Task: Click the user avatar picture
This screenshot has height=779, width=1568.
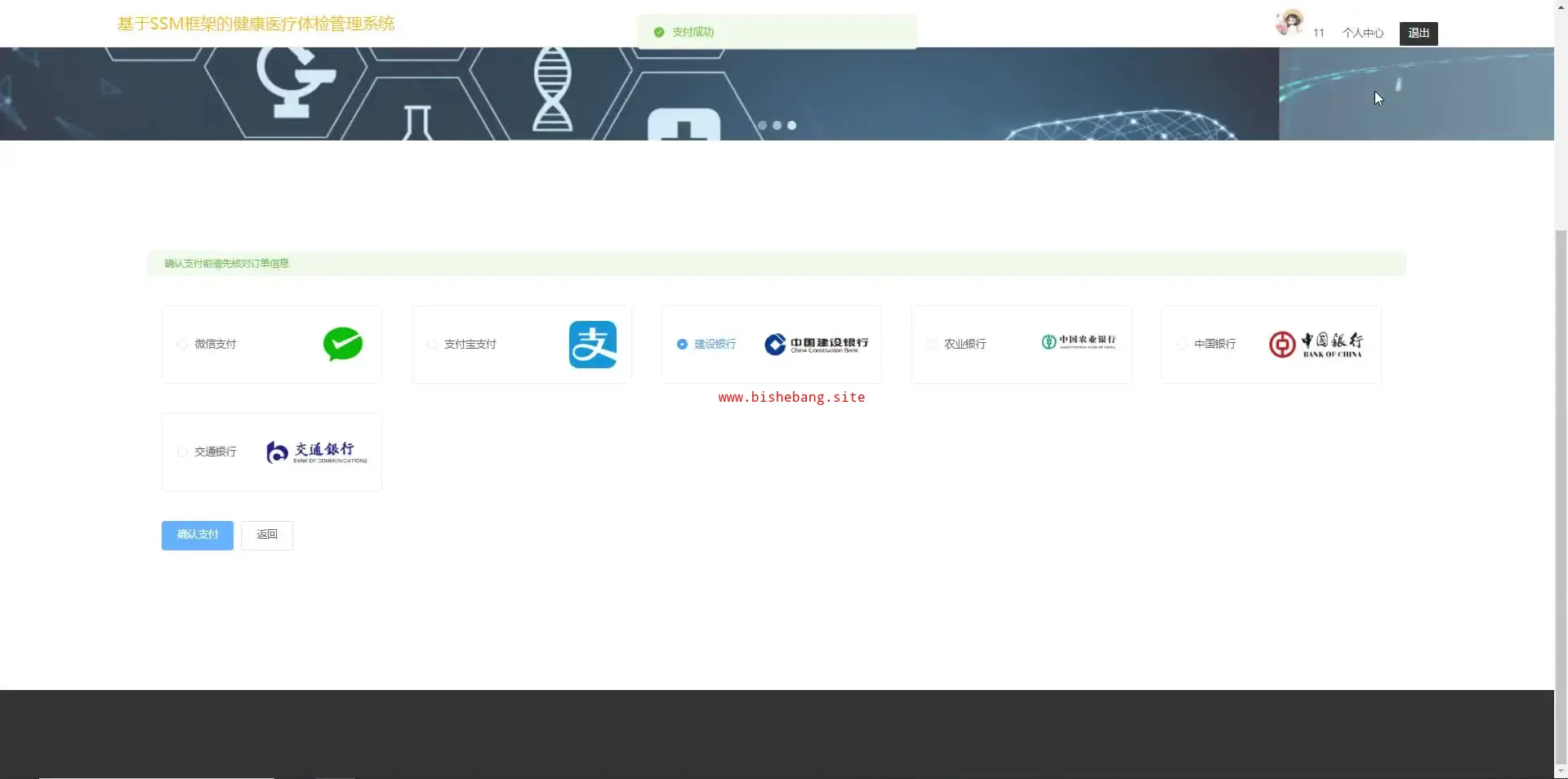Action: pos(1290,23)
